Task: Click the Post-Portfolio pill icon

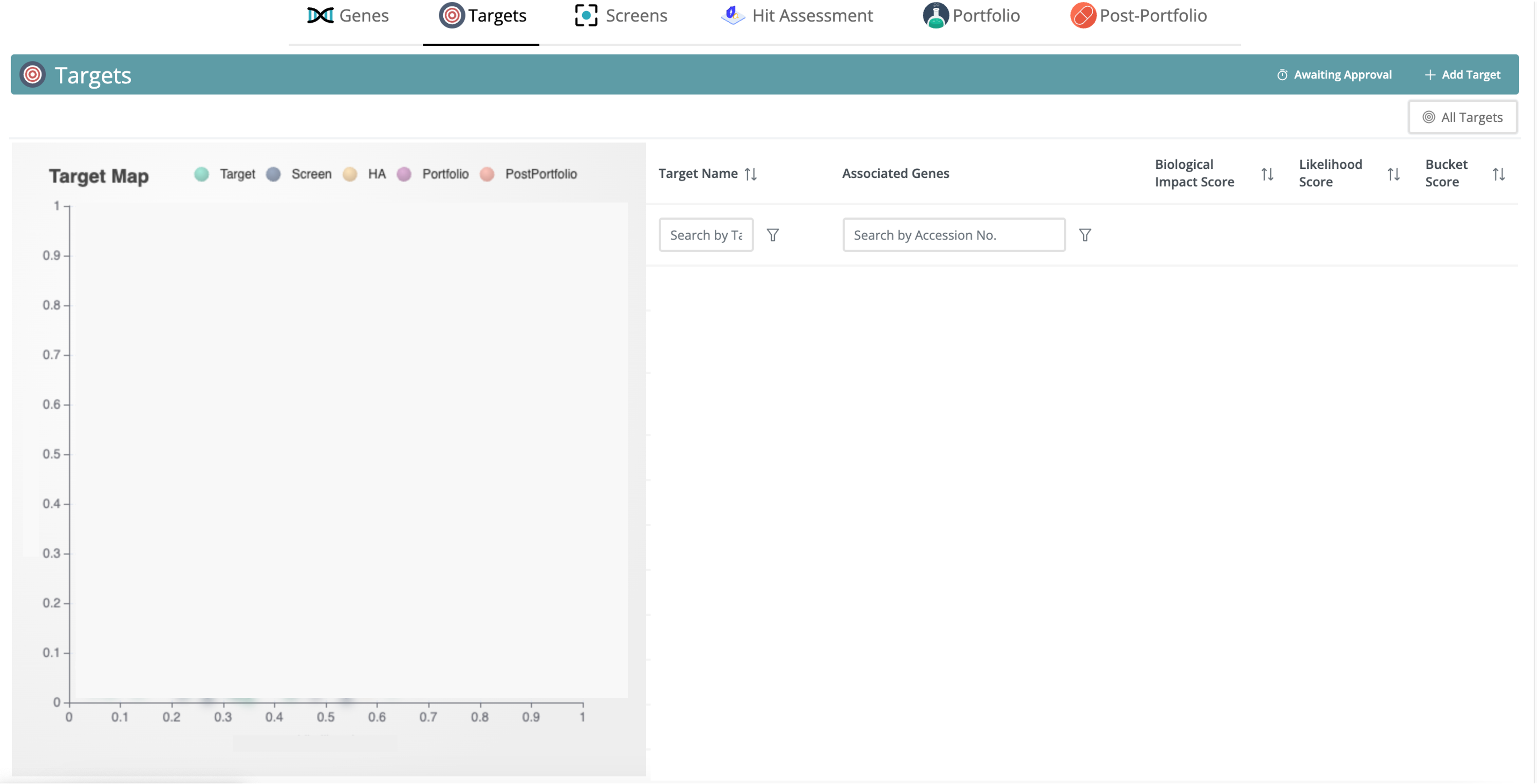Action: click(1083, 15)
